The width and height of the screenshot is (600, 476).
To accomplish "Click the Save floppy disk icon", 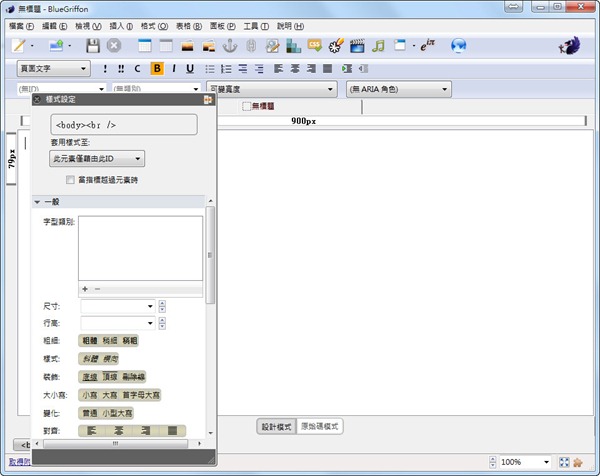I will coord(92,46).
